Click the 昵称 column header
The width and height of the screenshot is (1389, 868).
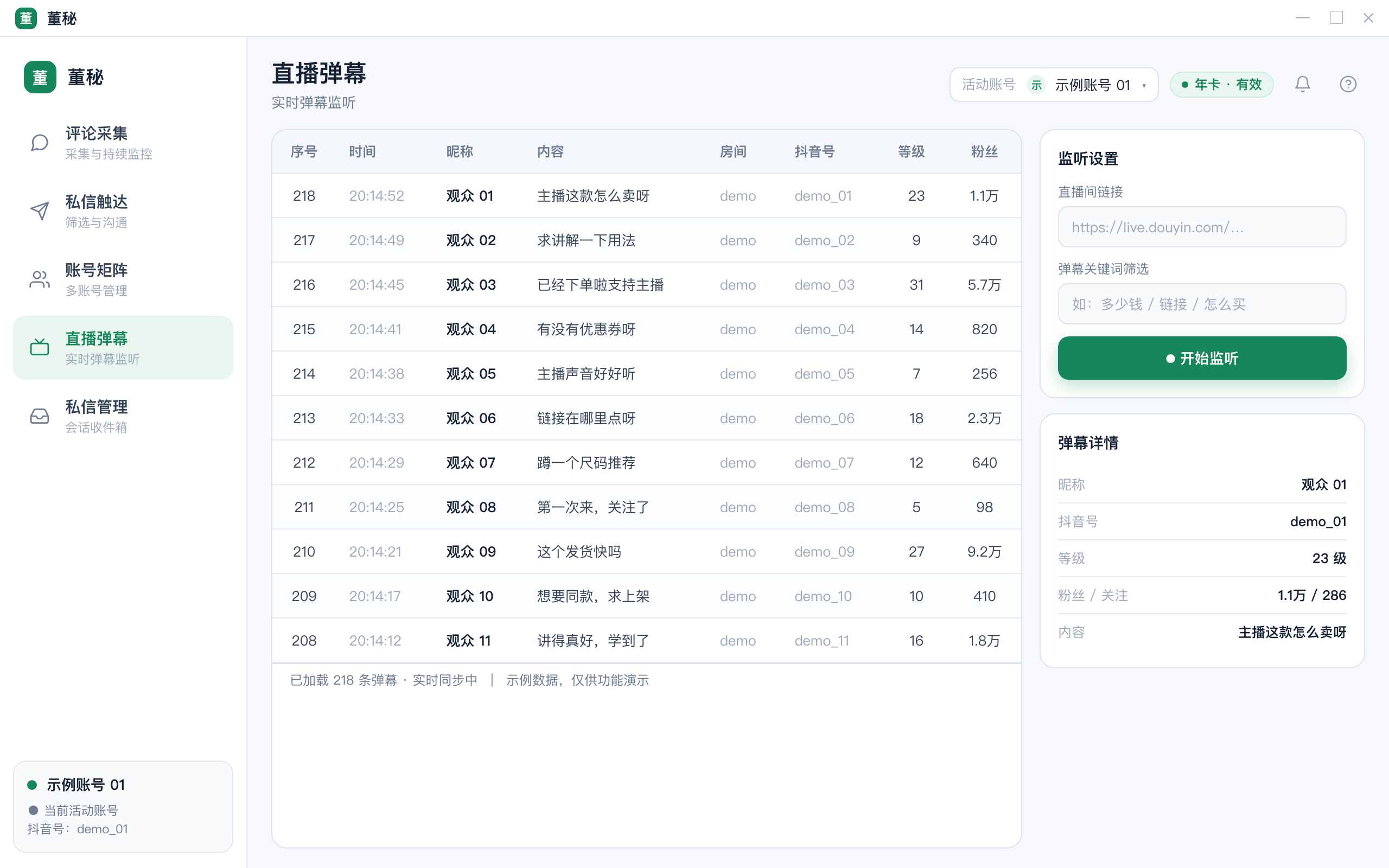click(x=460, y=151)
